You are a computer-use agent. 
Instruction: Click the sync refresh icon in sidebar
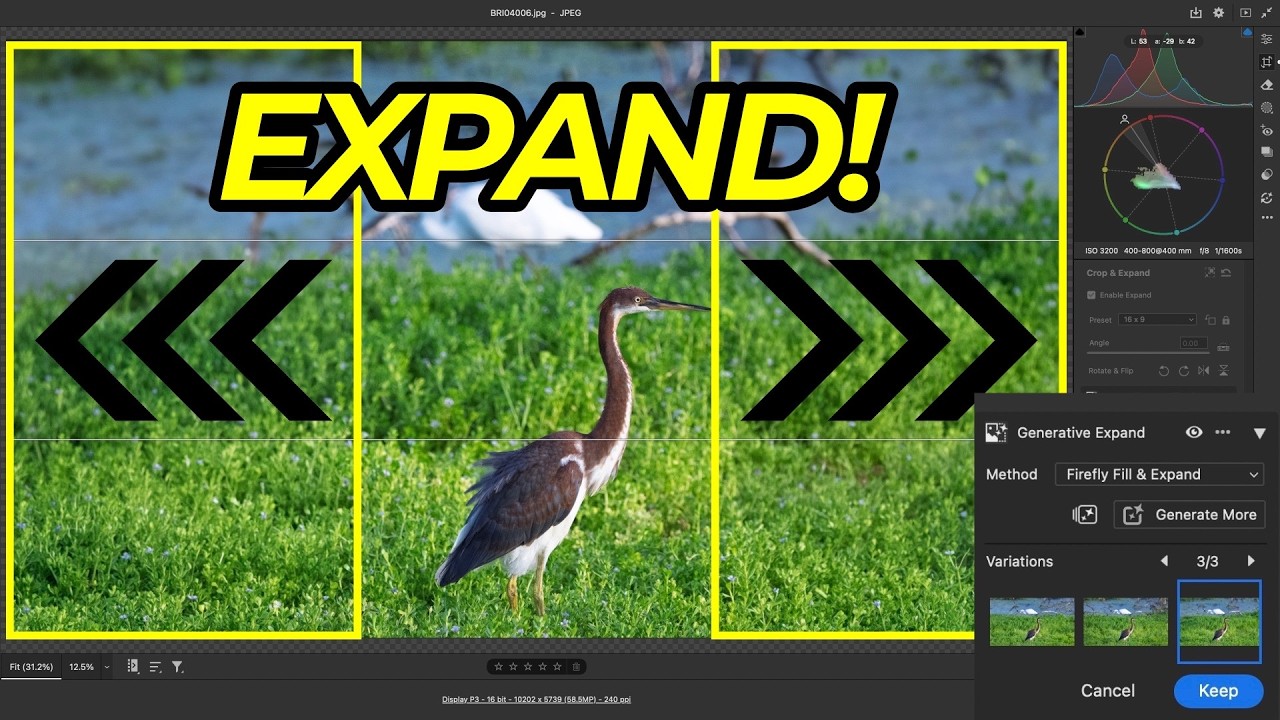click(x=1267, y=198)
